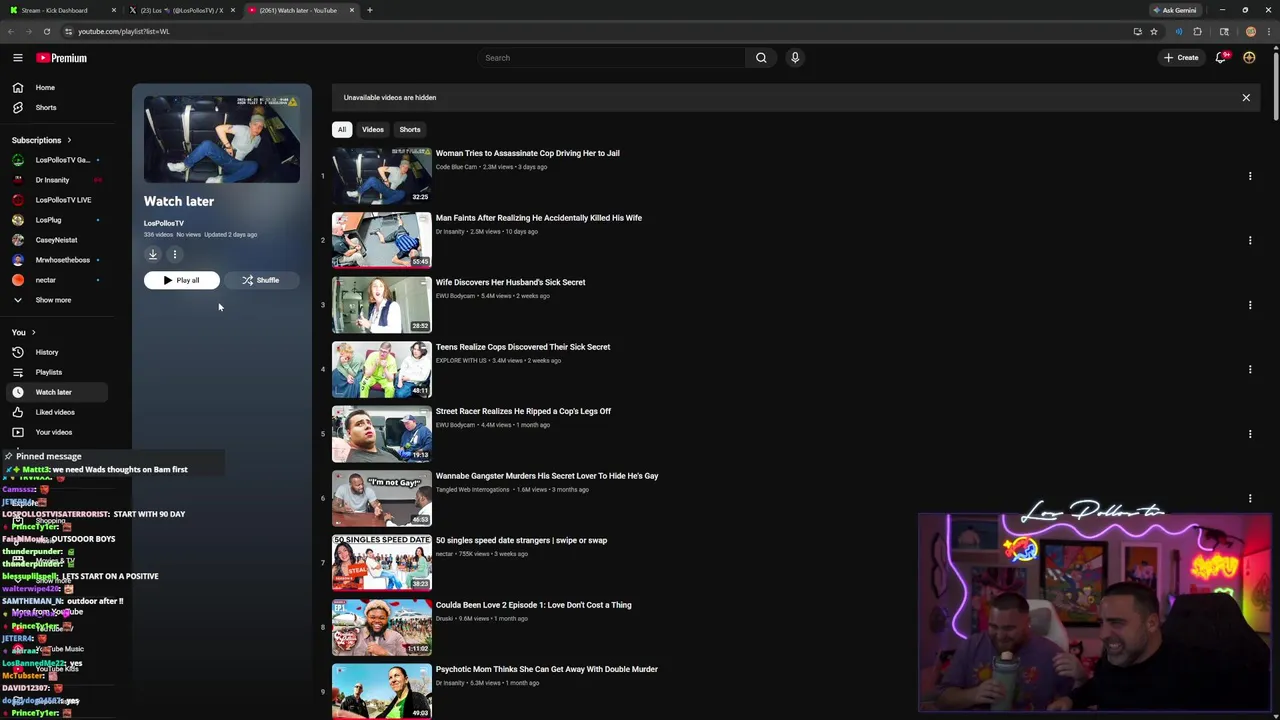Viewport: 1280px width, 720px height.
Task: Click the Create button
Action: click(1181, 58)
